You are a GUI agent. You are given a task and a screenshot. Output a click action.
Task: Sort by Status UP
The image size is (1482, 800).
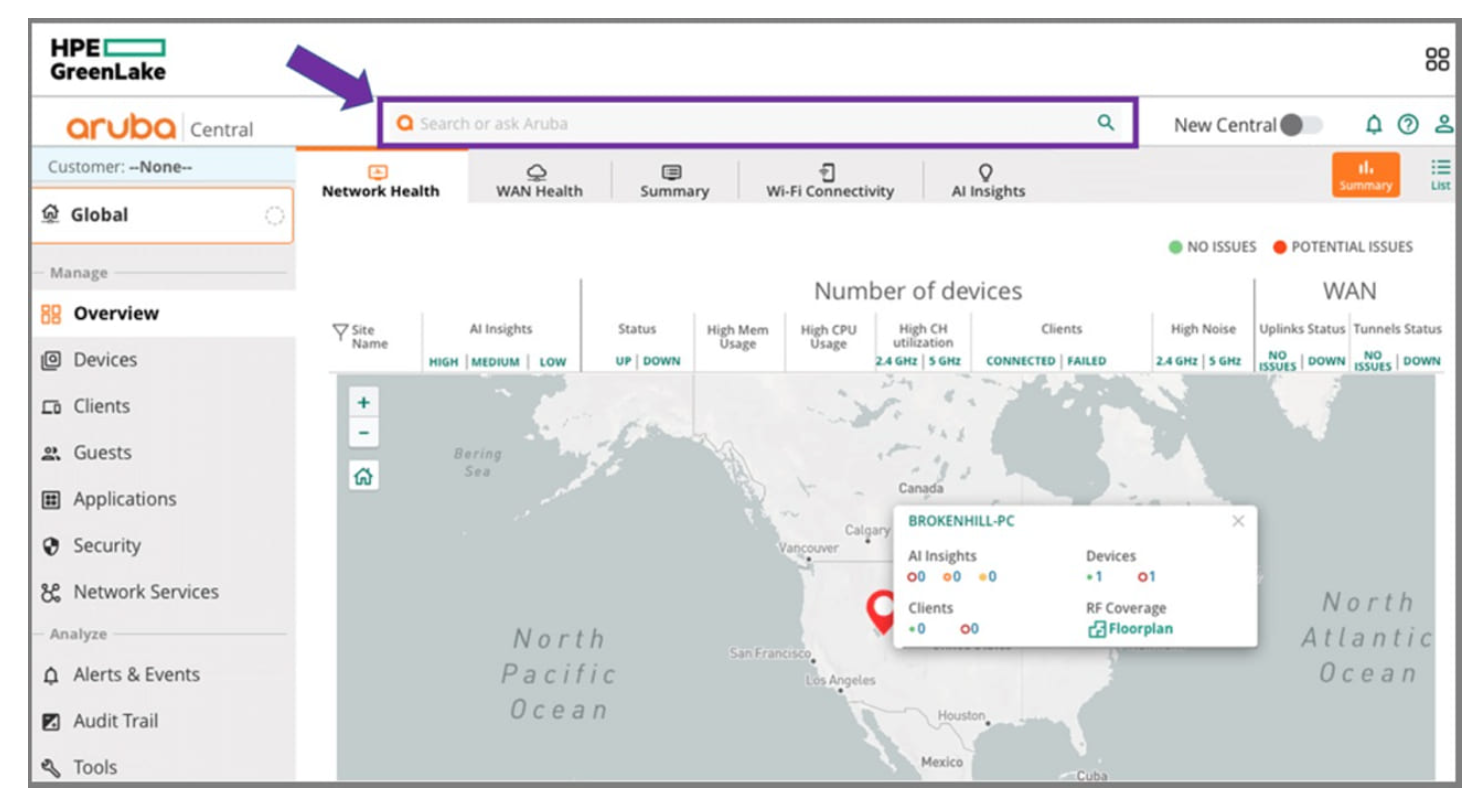pos(624,361)
